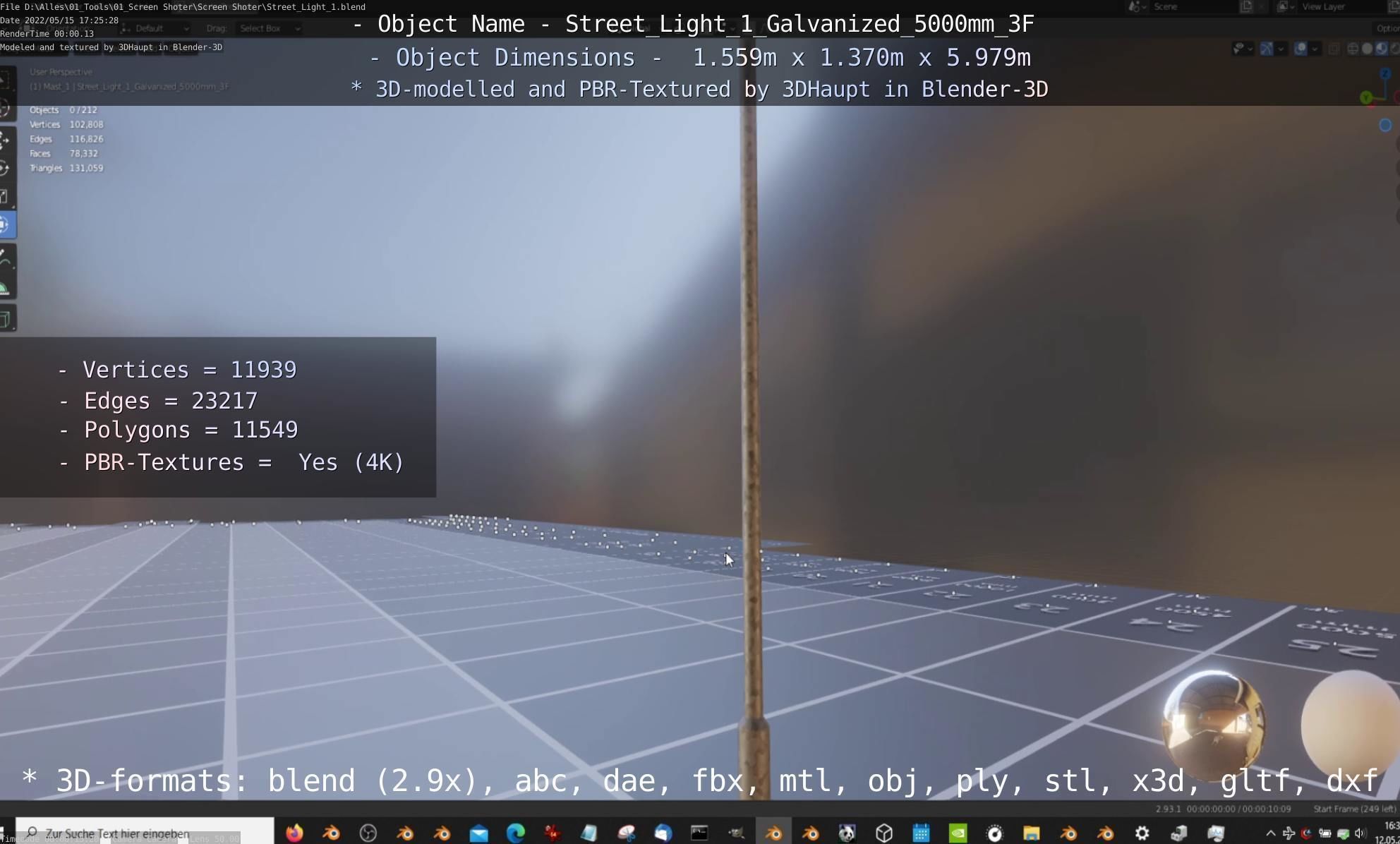This screenshot has width=1400, height=844.
Task: Switch to solid viewport shading mode
Action: (x=1367, y=49)
